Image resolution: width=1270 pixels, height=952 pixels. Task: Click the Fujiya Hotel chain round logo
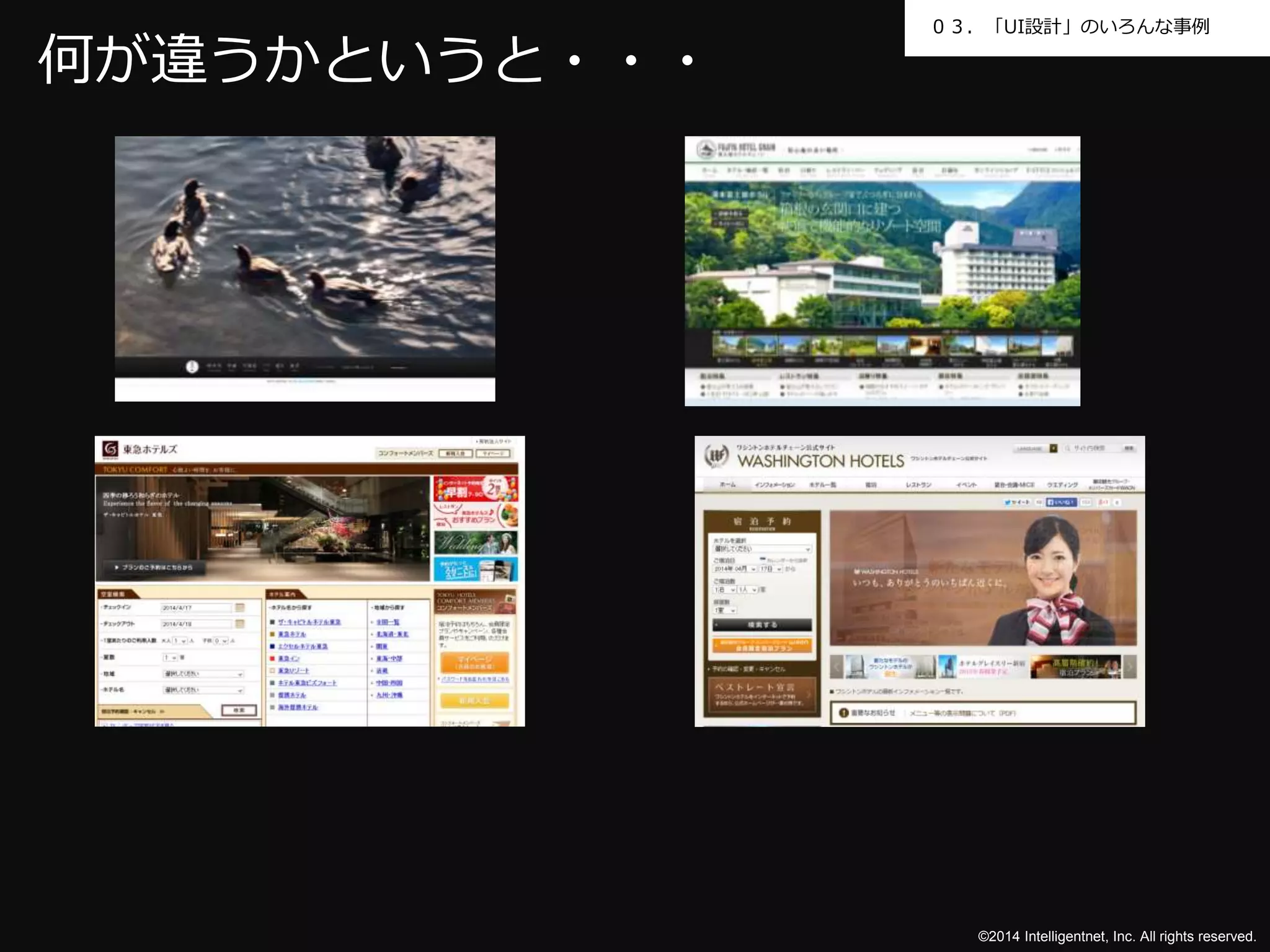point(706,149)
